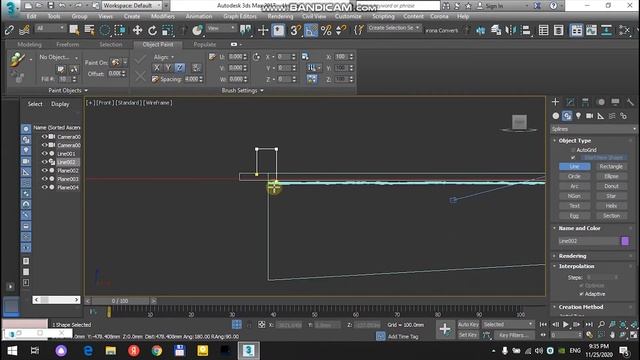Viewport: 640px width, 360px height.
Task: Toggle the 3D Snaps button
Action: coord(295,30)
